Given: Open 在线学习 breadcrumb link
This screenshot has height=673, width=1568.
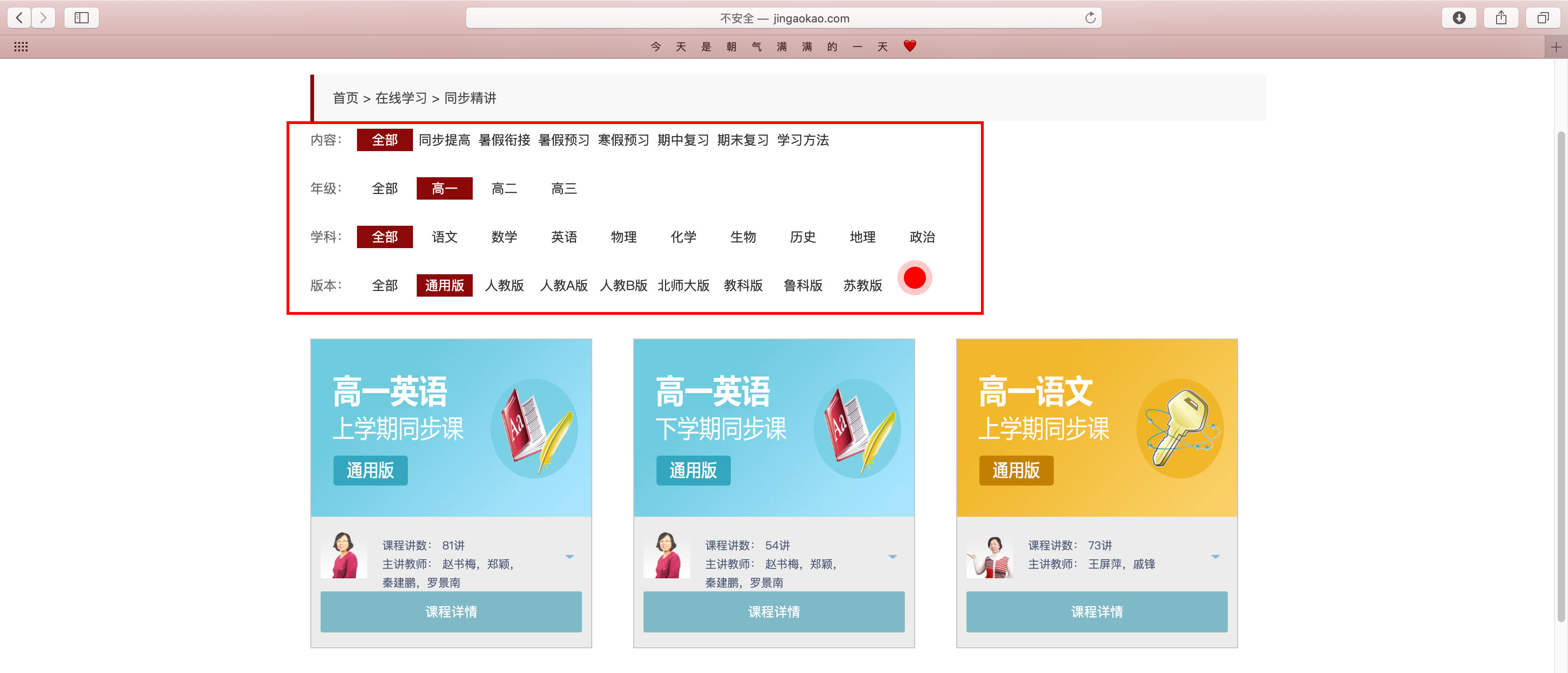Looking at the screenshot, I should 400,98.
